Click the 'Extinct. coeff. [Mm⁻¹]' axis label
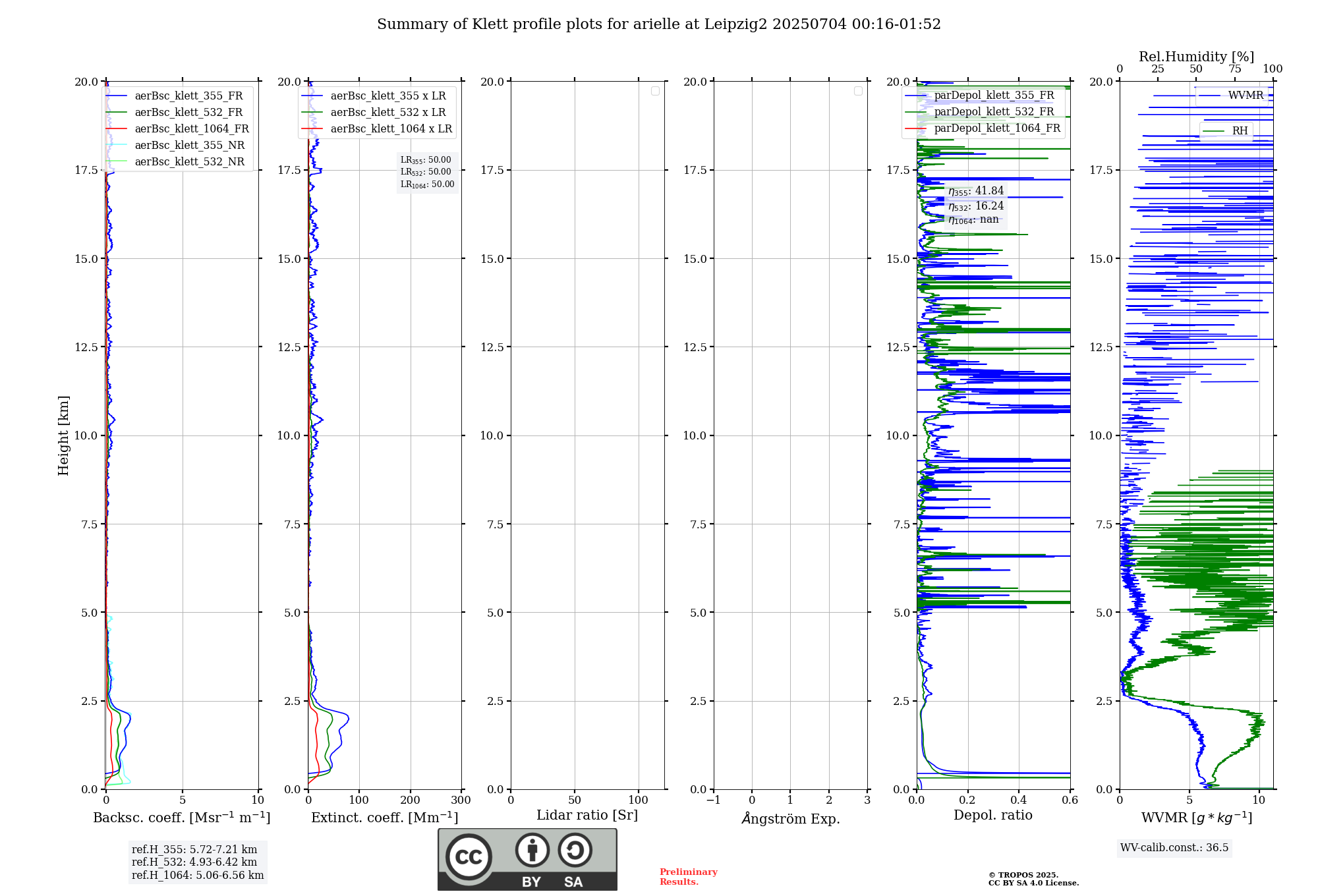 tap(384, 818)
